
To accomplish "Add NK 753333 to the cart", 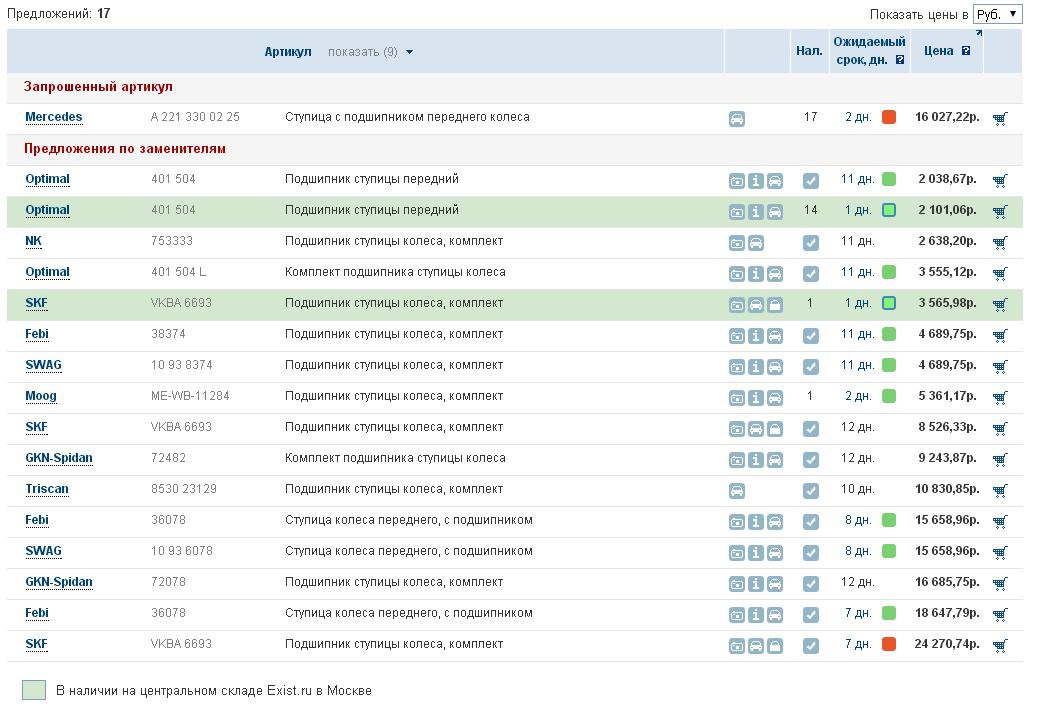I will coord(1000,243).
